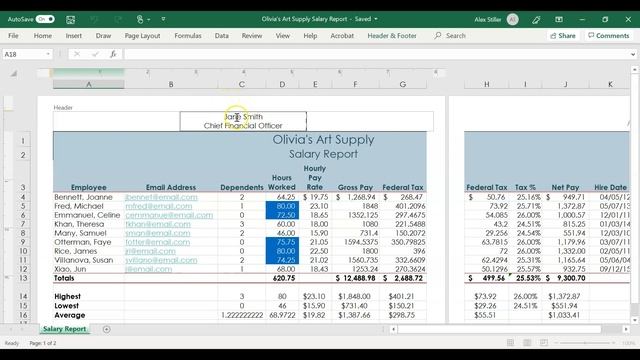Open the Data tab
This screenshot has width=640, height=360.
(222, 36)
